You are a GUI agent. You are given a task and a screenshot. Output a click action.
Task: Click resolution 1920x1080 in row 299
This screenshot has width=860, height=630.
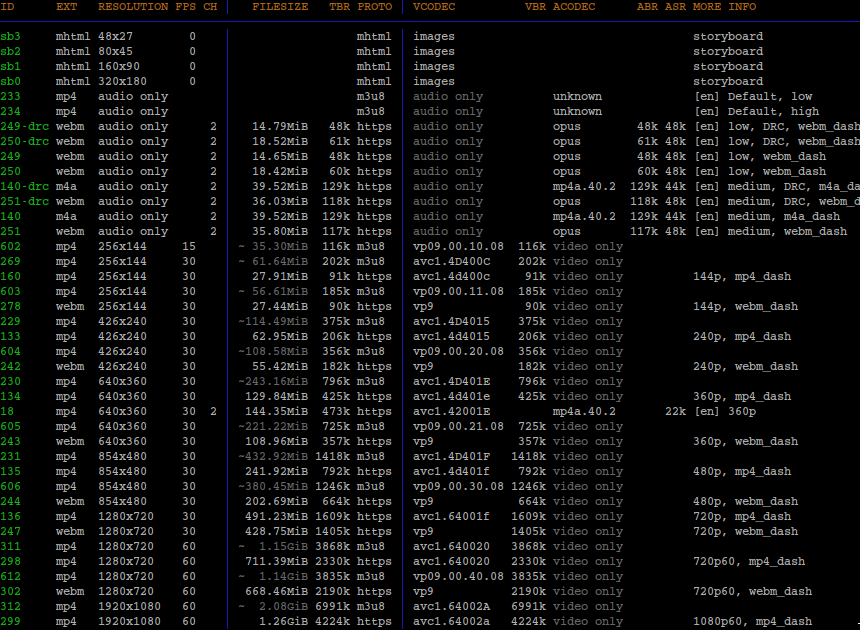click(129, 621)
